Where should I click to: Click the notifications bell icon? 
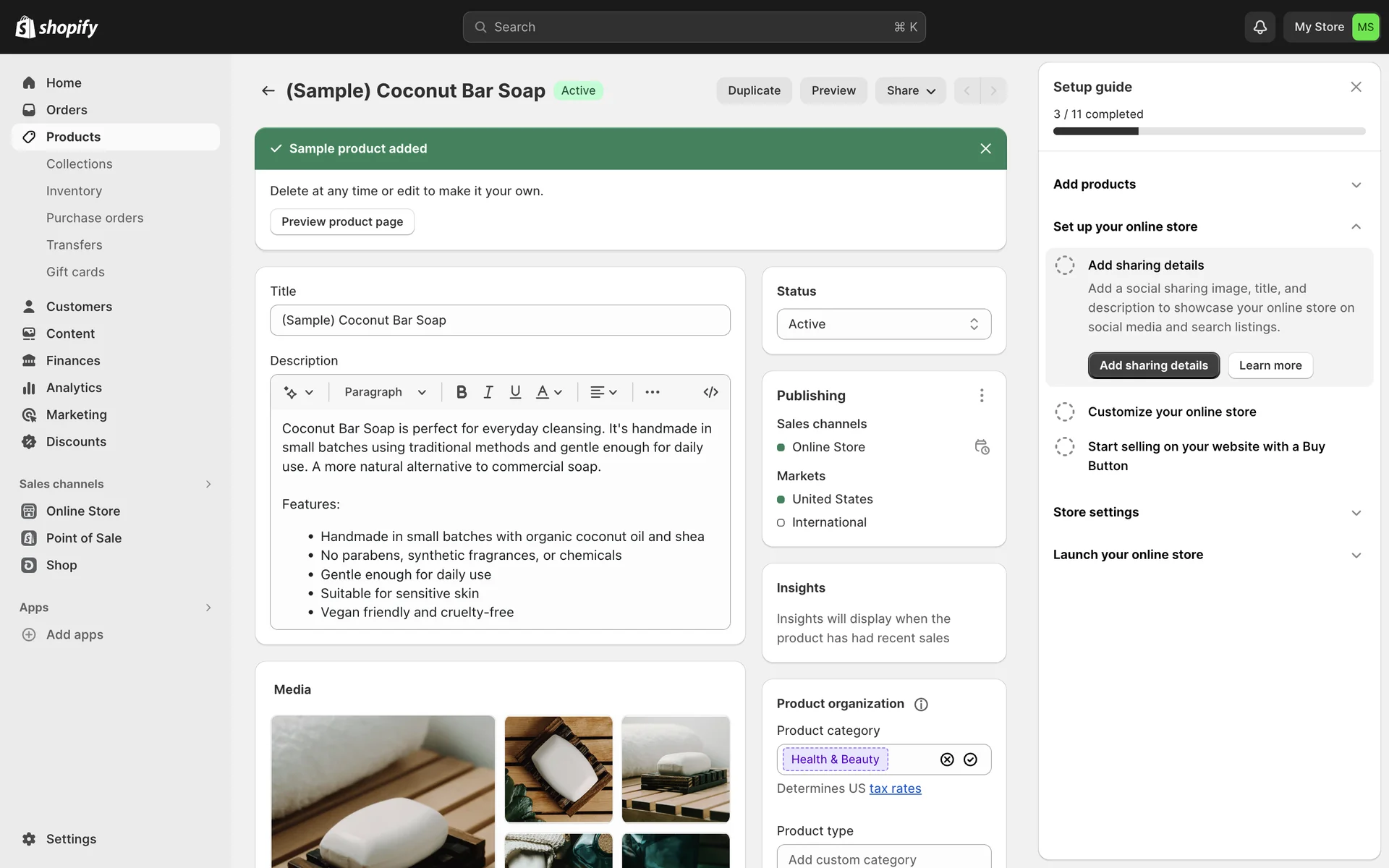[x=1260, y=27]
